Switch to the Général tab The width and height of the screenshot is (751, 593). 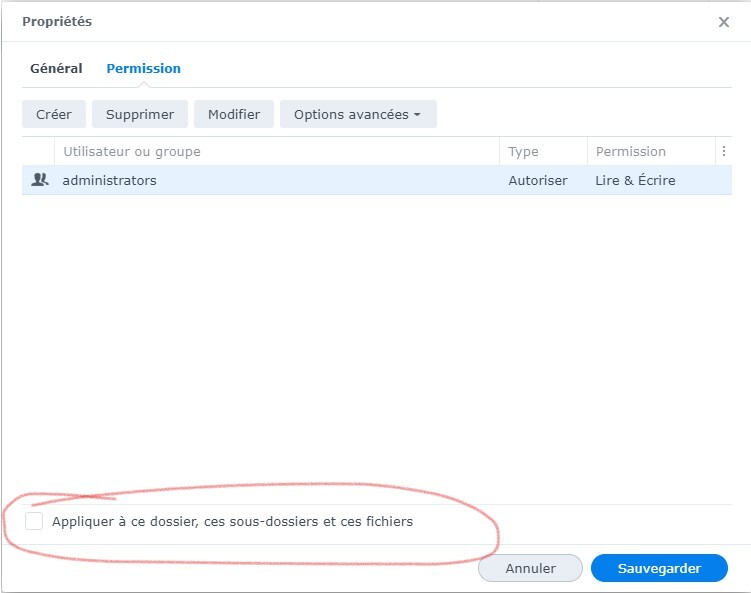pos(56,68)
